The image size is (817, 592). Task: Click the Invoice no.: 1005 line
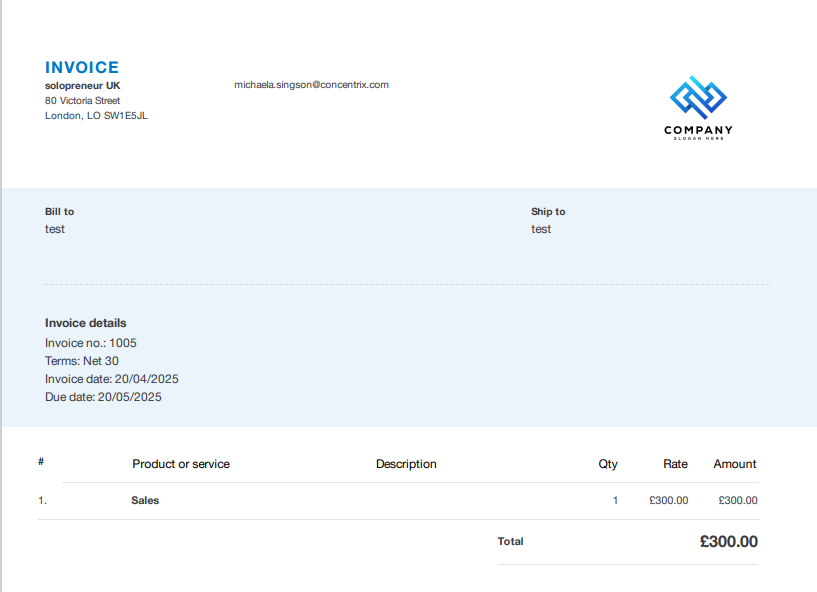(91, 343)
